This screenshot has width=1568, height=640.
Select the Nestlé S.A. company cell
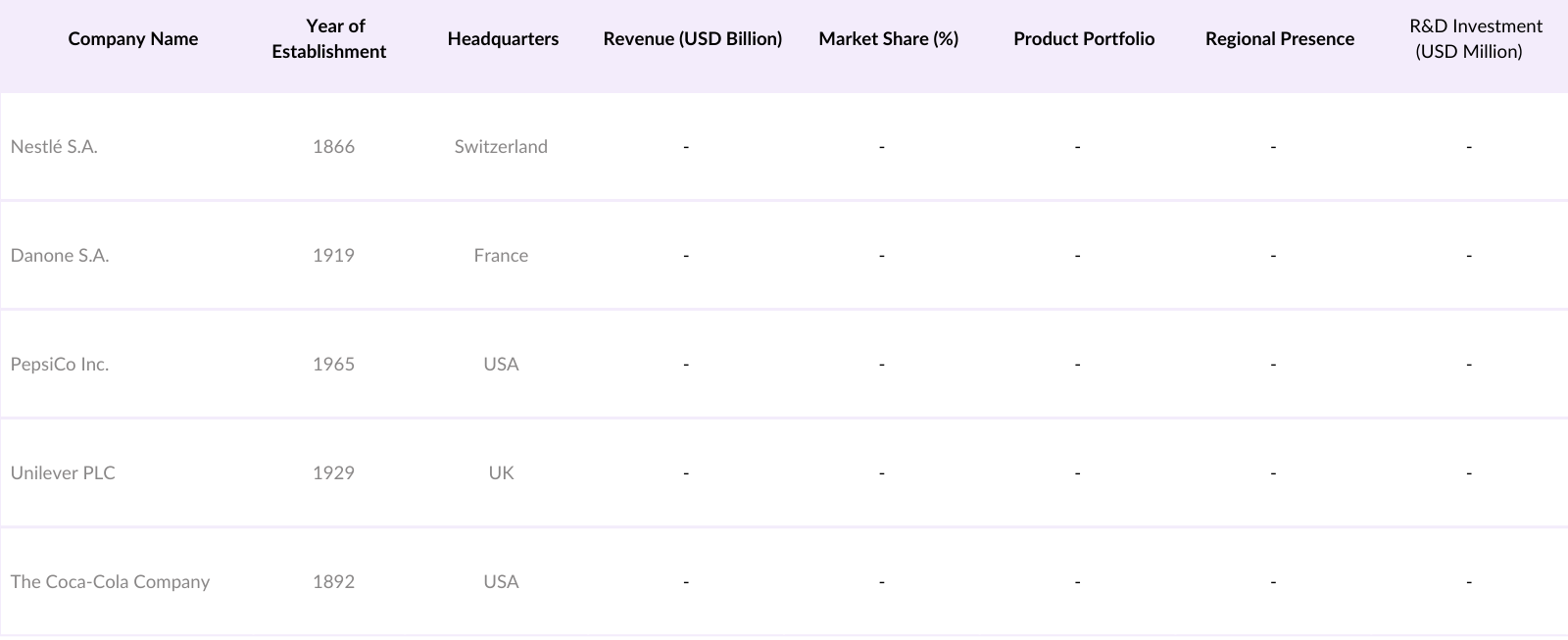click(54, 147)
